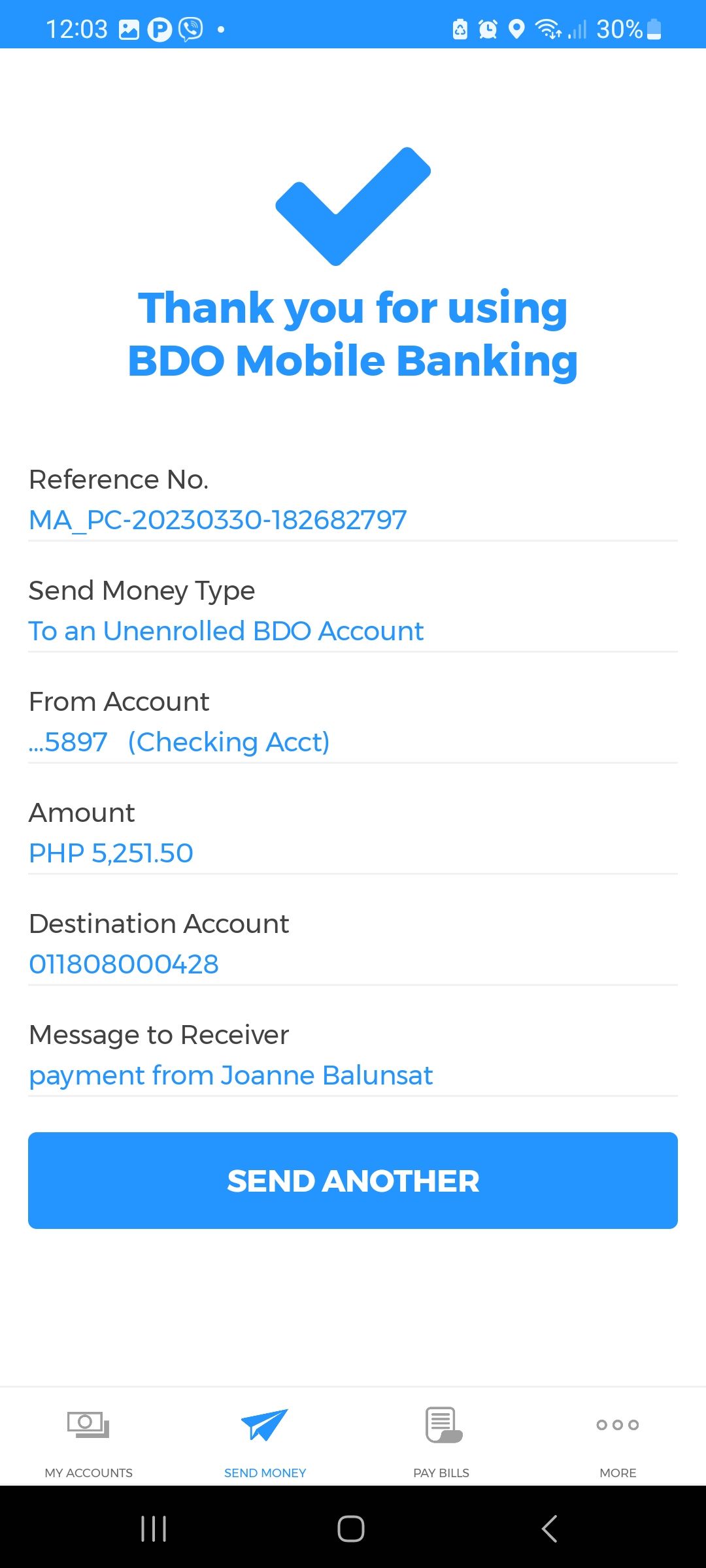Select the MY ACCOUNTS tab label
706x1568 pixels.
(x=88, y=1473)
